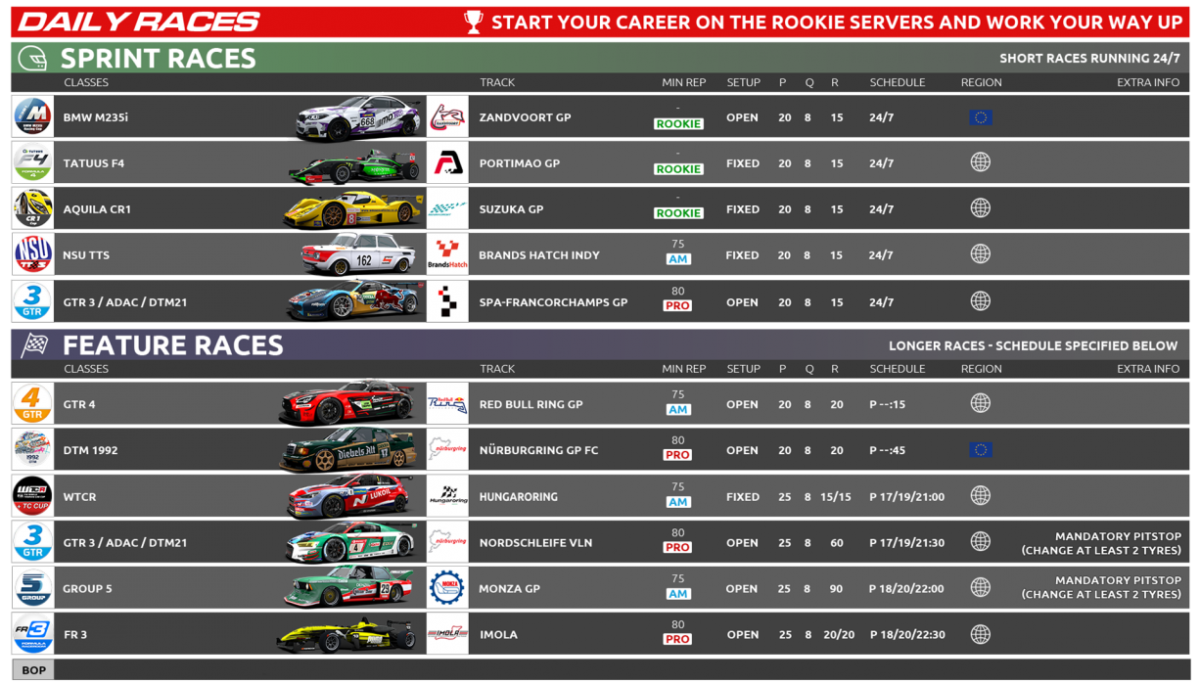Click the ROOKIE badge for Suzuka GP
Screen dimensions: 1200x684
(678, 213)
